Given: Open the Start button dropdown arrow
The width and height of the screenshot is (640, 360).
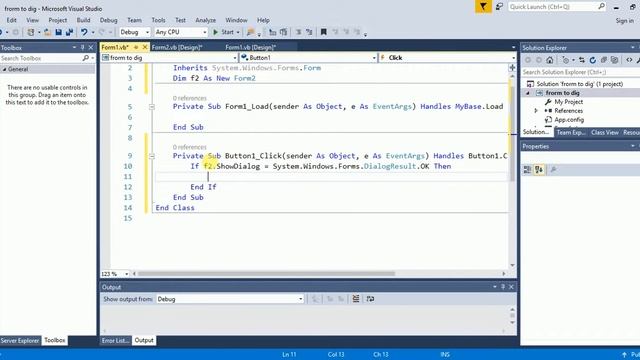Looking at the screenshot, I should [x=238, y=32].
